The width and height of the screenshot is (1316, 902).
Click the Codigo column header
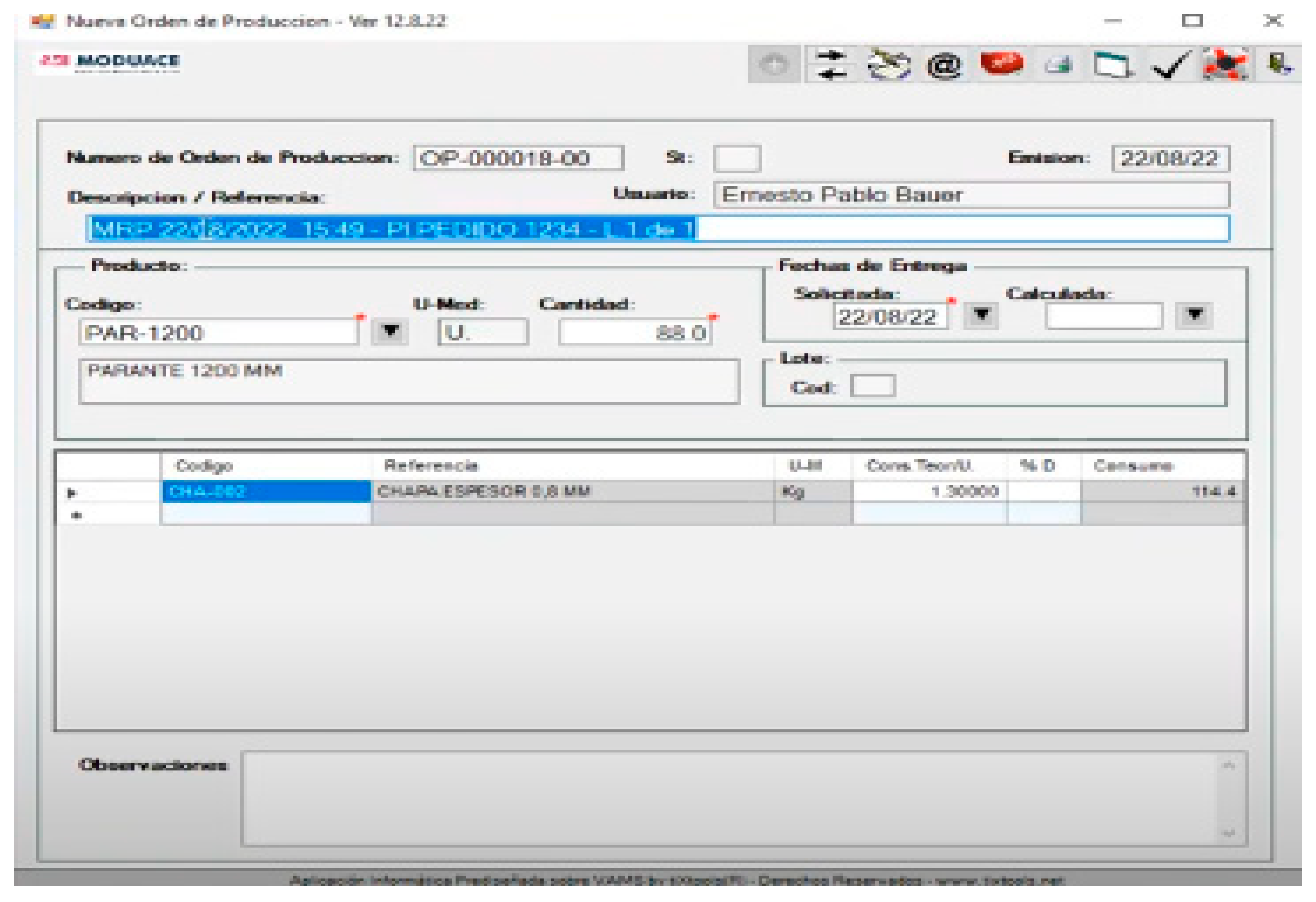pyautogui.click(x=266, y=466)
